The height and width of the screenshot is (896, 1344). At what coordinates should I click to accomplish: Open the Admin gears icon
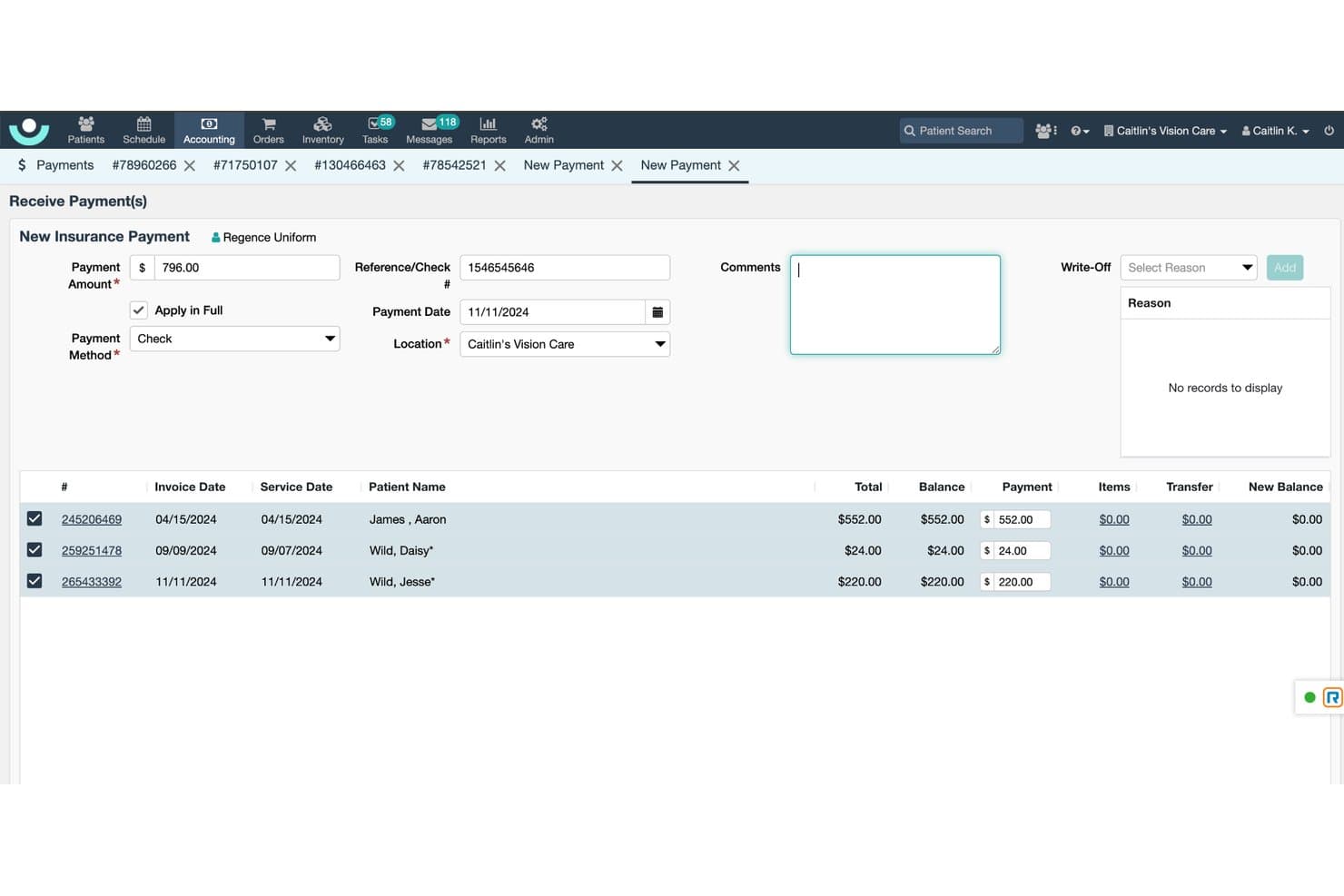539,130
